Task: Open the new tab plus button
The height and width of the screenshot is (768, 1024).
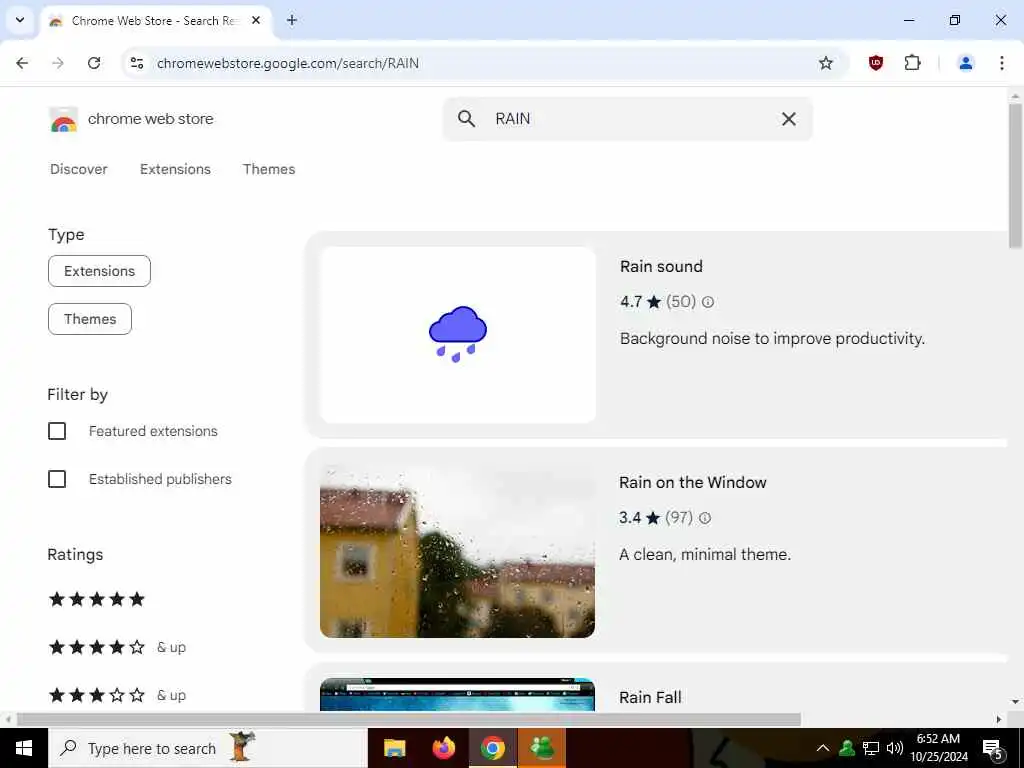Action: pos(292,20)
